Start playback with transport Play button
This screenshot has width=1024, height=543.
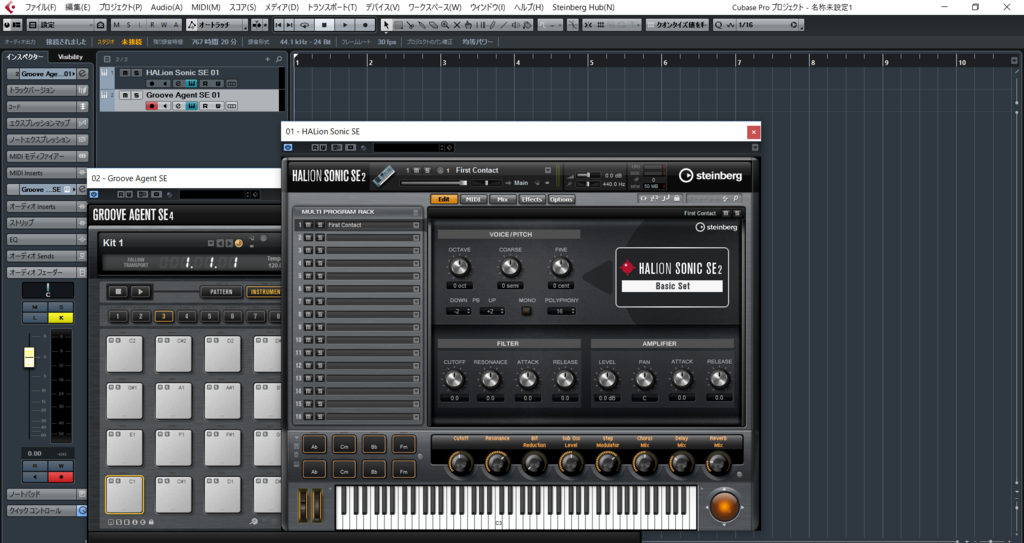point(345,25)
